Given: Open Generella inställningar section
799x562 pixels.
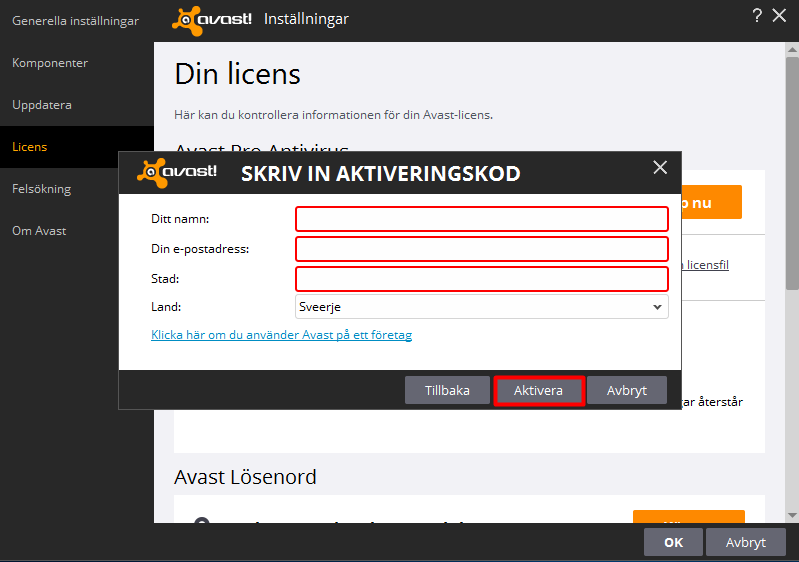Looking at the screenshot, I should click(x=75, y=21).
